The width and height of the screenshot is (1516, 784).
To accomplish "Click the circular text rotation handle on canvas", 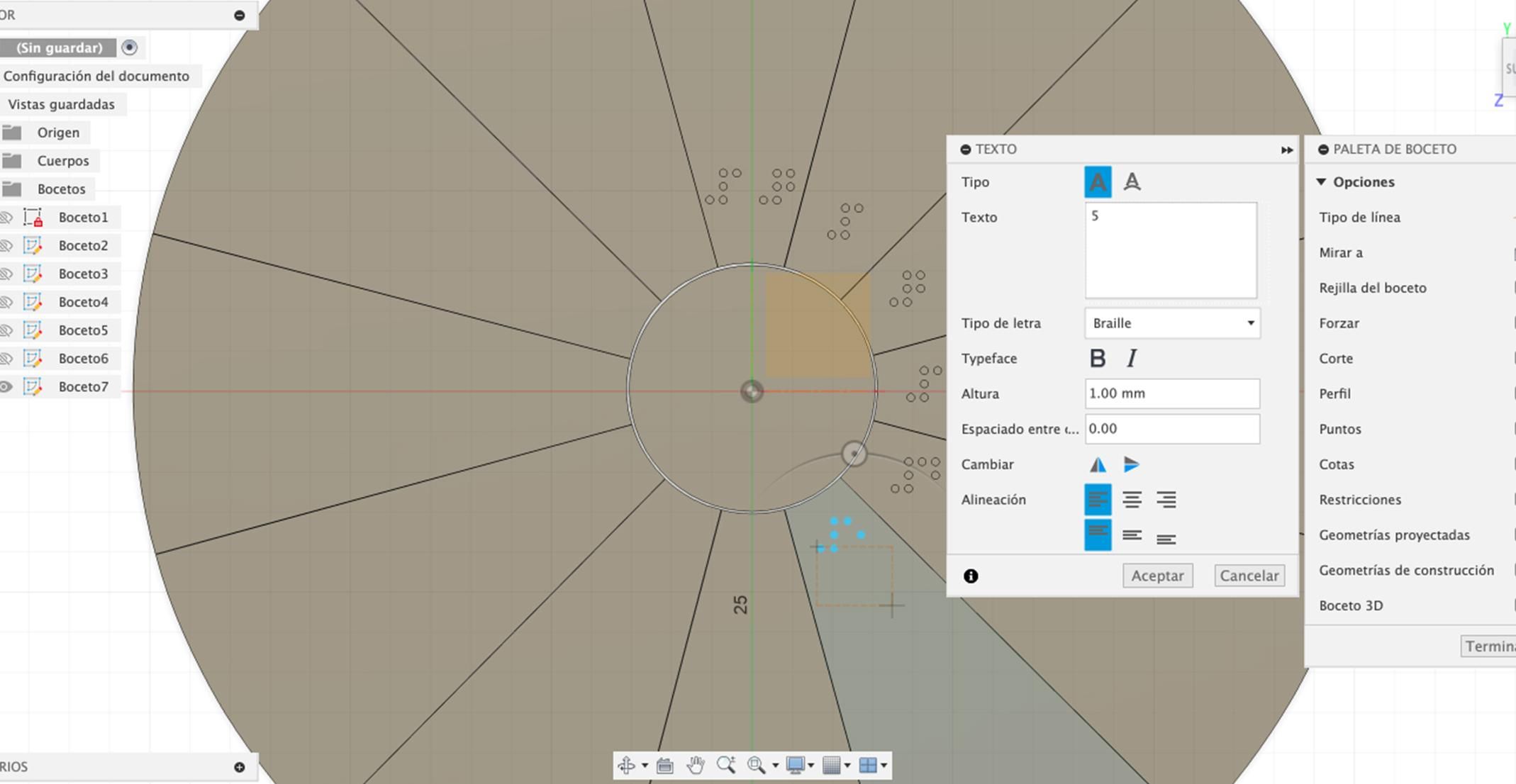I will coord(854,454).
